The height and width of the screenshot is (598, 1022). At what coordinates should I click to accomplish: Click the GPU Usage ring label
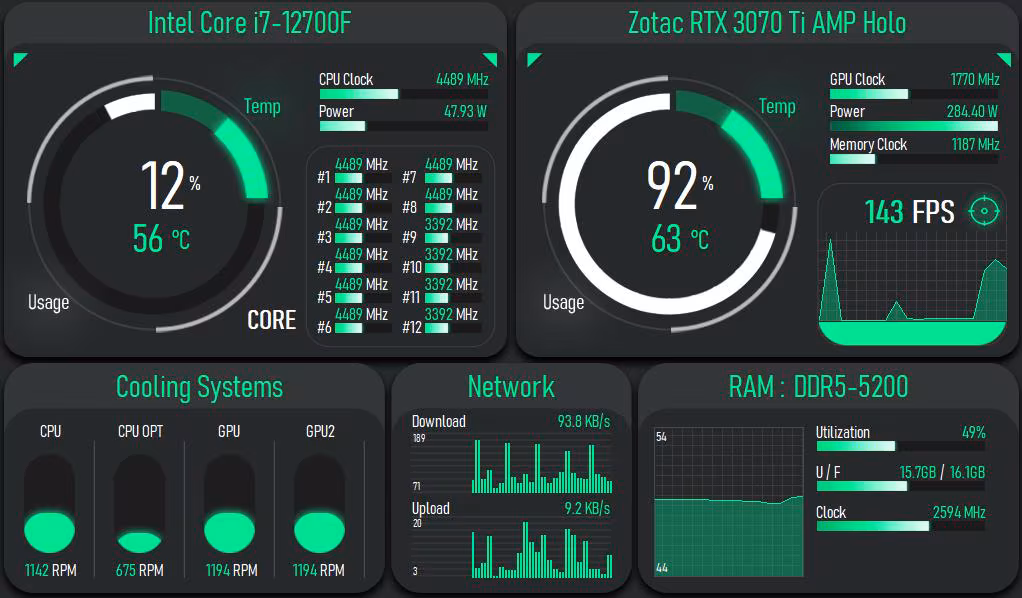point(563,303)
